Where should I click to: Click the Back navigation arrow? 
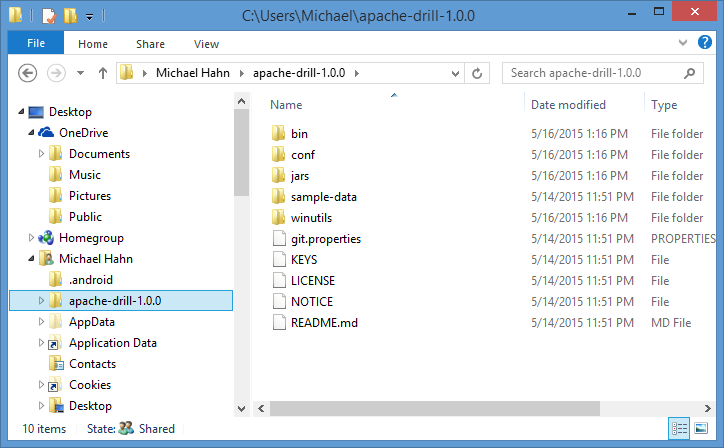click(x=28, y=73)
